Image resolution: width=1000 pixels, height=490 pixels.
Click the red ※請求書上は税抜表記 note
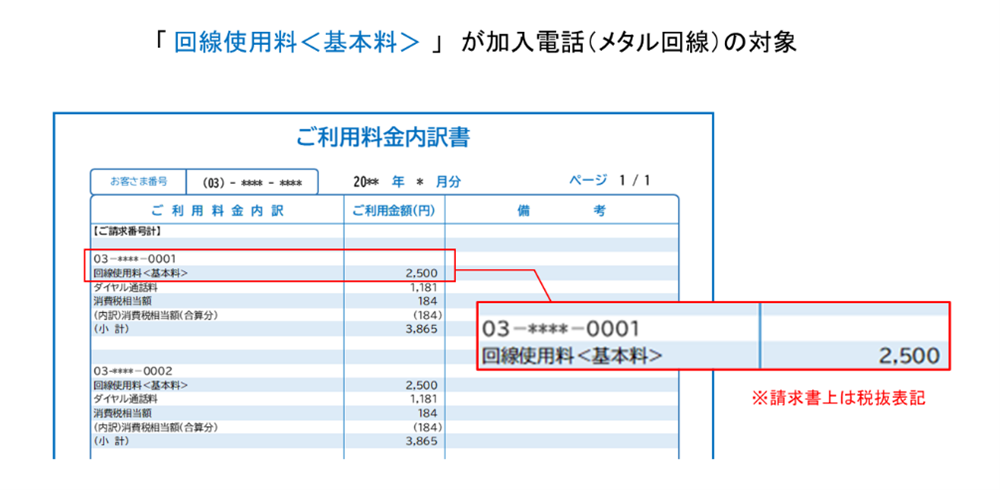838,398
